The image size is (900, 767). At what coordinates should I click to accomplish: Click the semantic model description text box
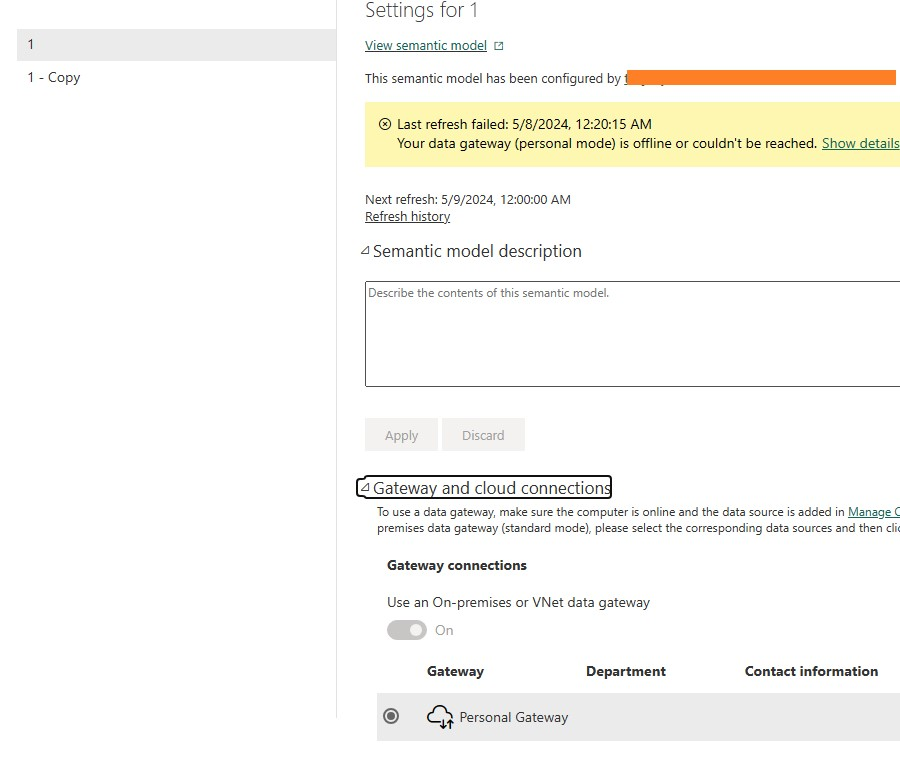point(632,334)
